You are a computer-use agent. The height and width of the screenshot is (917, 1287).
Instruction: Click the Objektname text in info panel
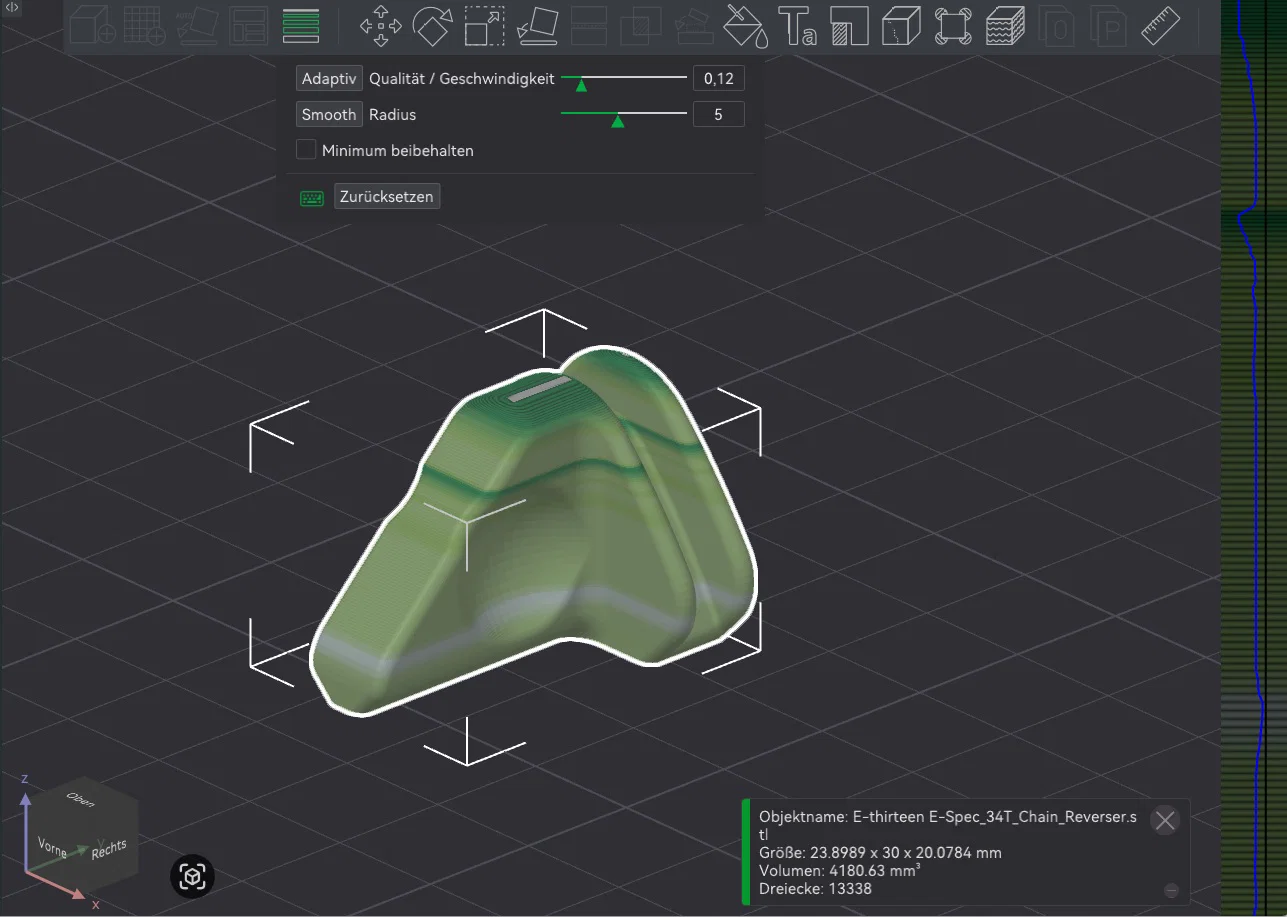point(948,826)
